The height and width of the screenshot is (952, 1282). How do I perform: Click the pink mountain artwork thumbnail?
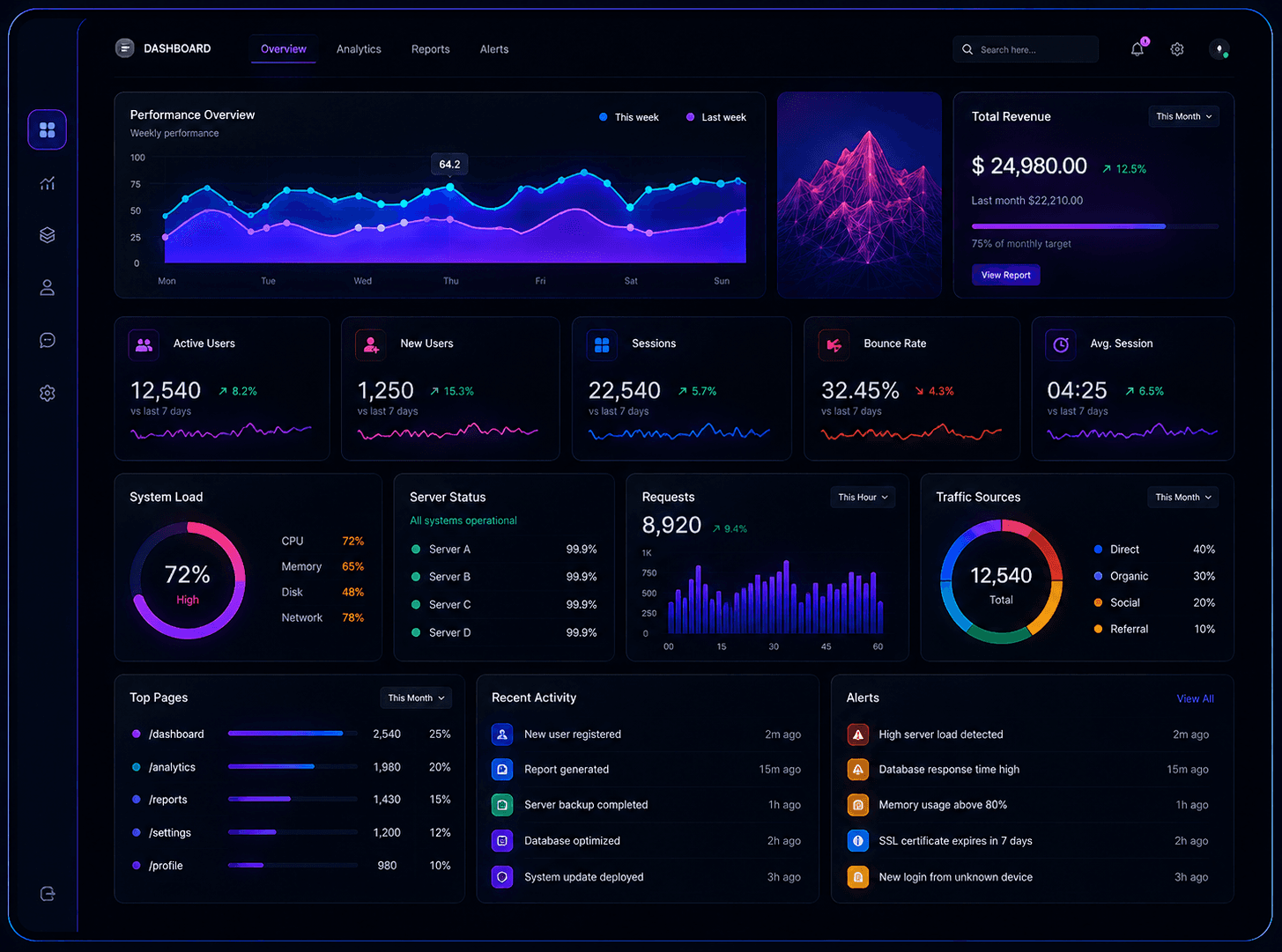[x=860, y=195]
